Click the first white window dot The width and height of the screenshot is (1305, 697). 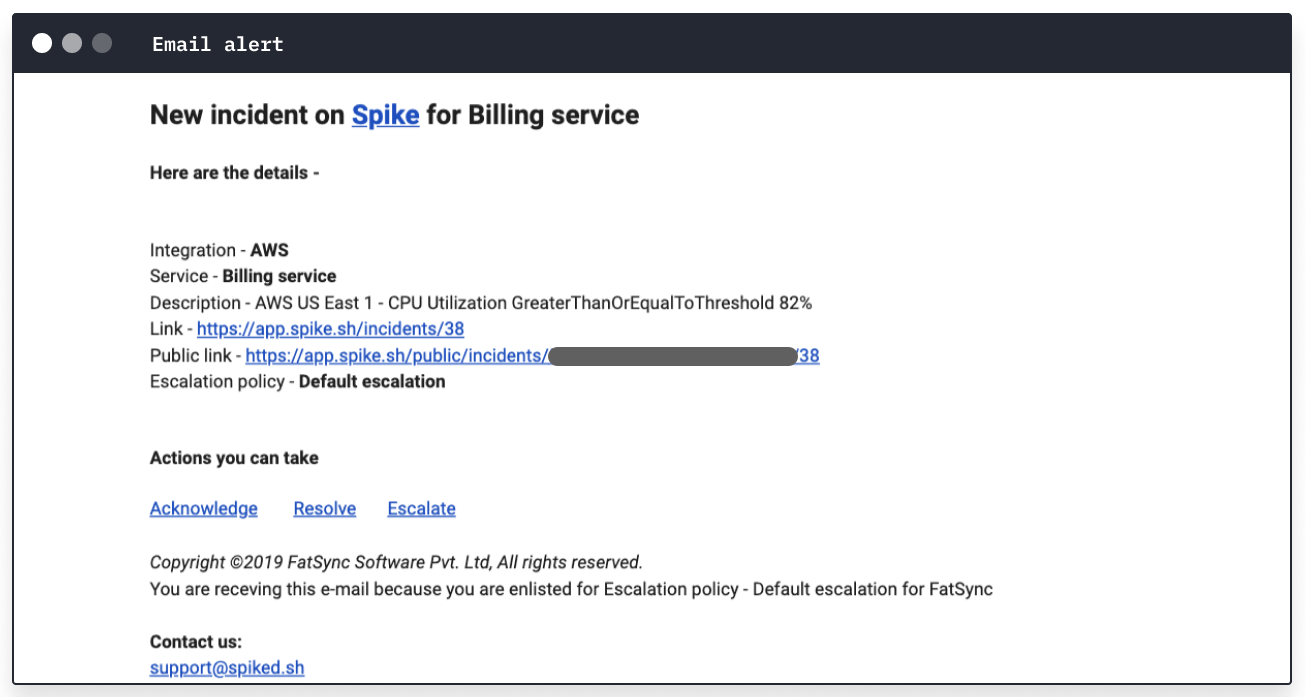[x=42, y=43]
